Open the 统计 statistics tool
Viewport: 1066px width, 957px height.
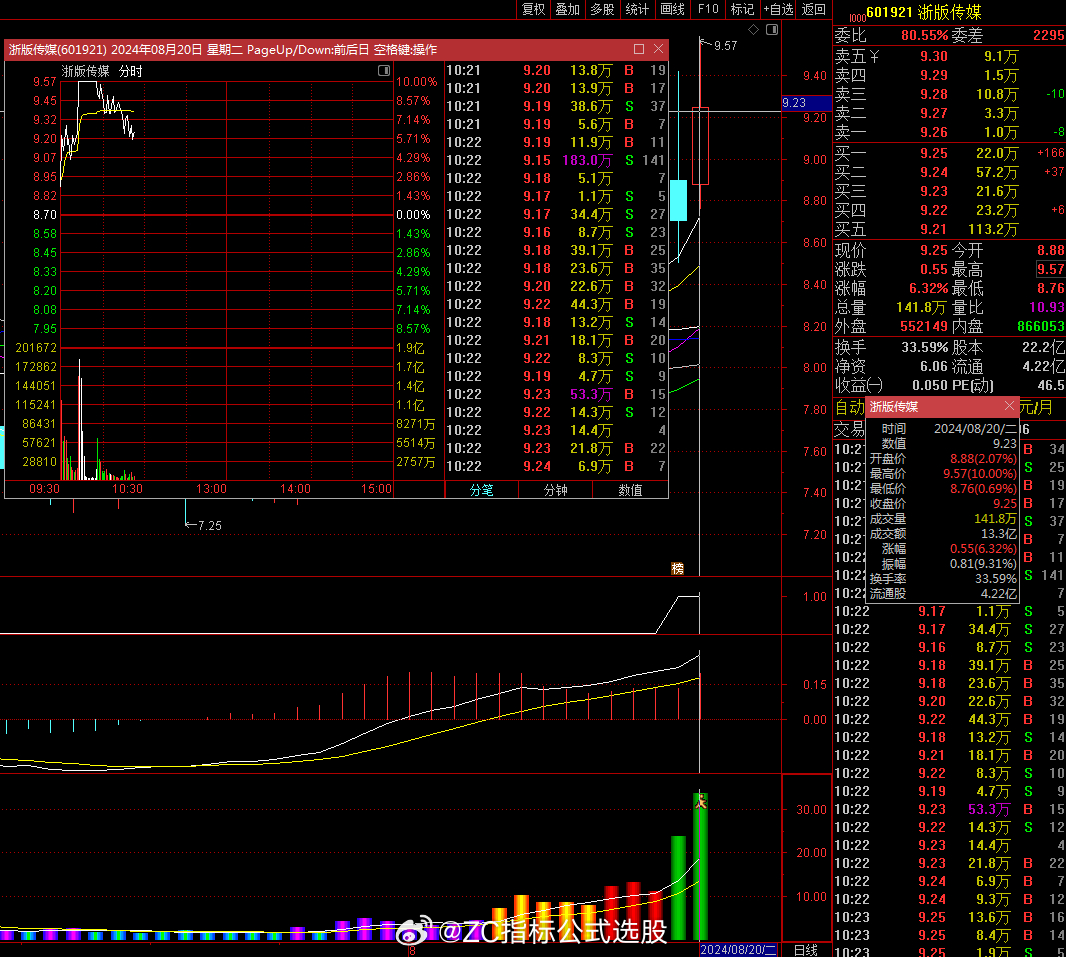(637, 9)
